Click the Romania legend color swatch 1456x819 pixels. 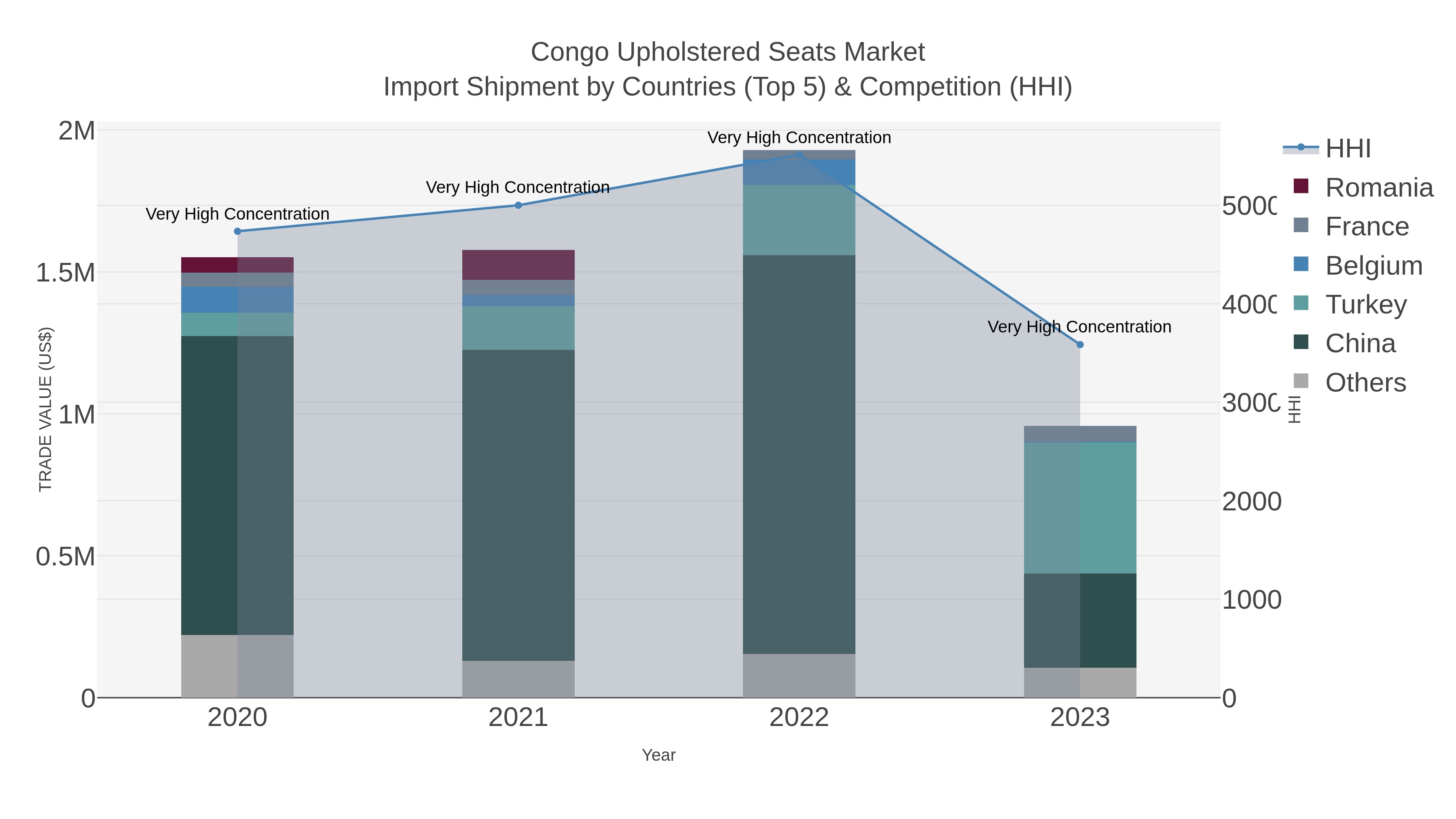coord(1301,186)
